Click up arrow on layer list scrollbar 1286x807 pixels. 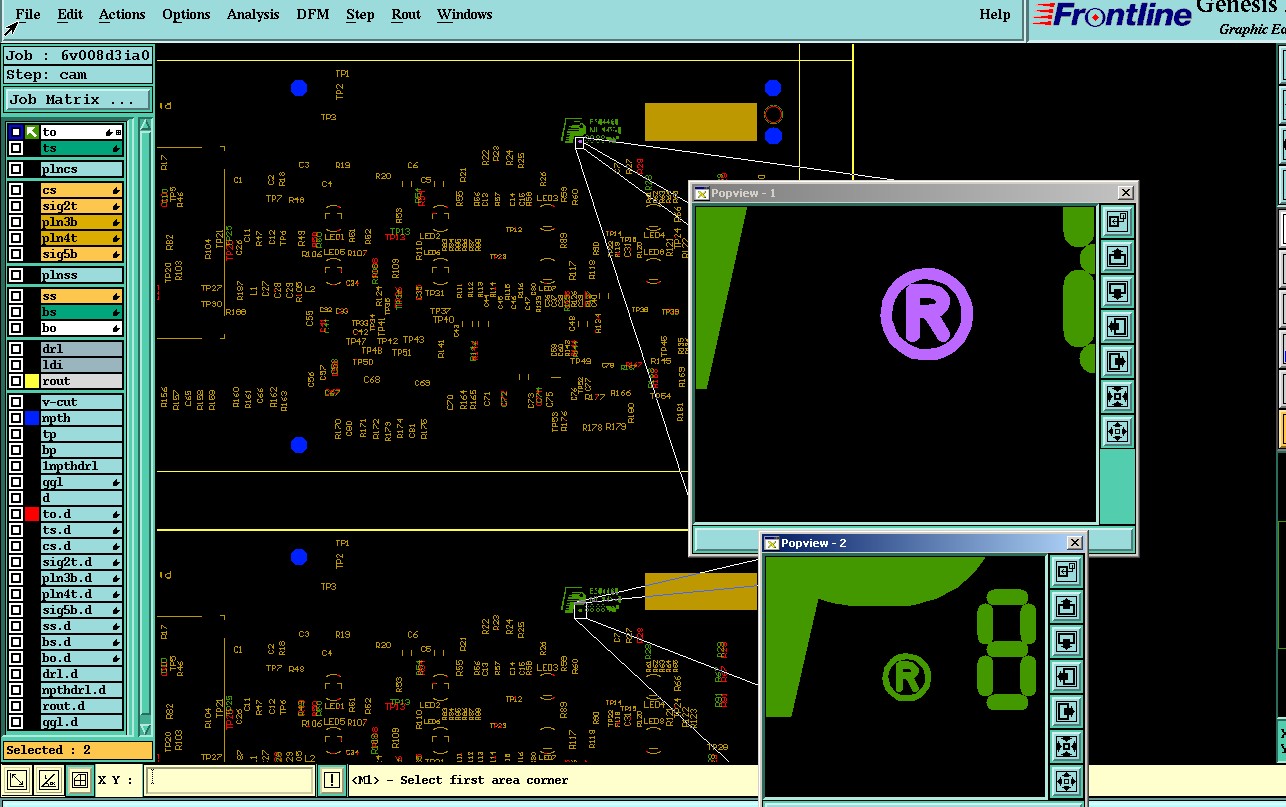(x=145, y=125)
